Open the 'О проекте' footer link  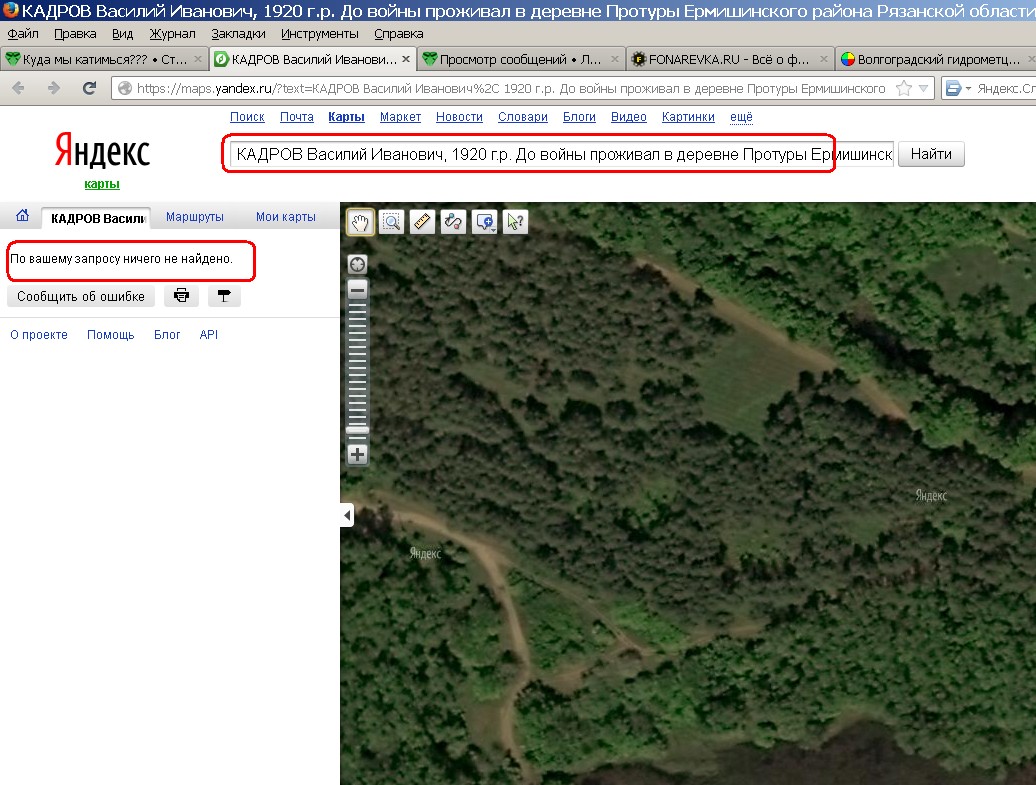39,334
